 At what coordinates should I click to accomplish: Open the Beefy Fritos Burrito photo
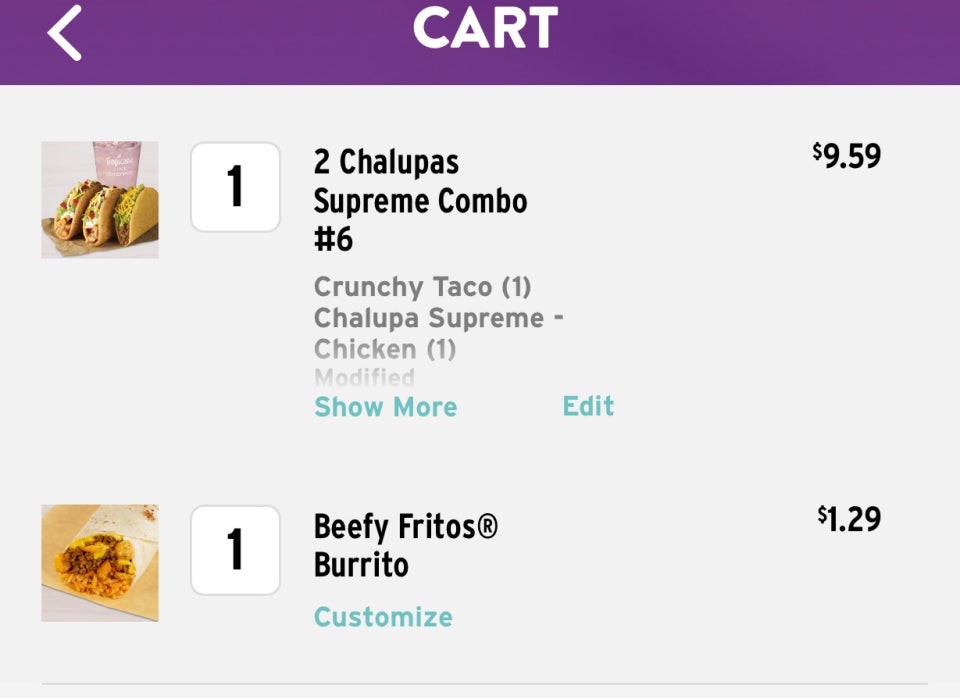100,563
